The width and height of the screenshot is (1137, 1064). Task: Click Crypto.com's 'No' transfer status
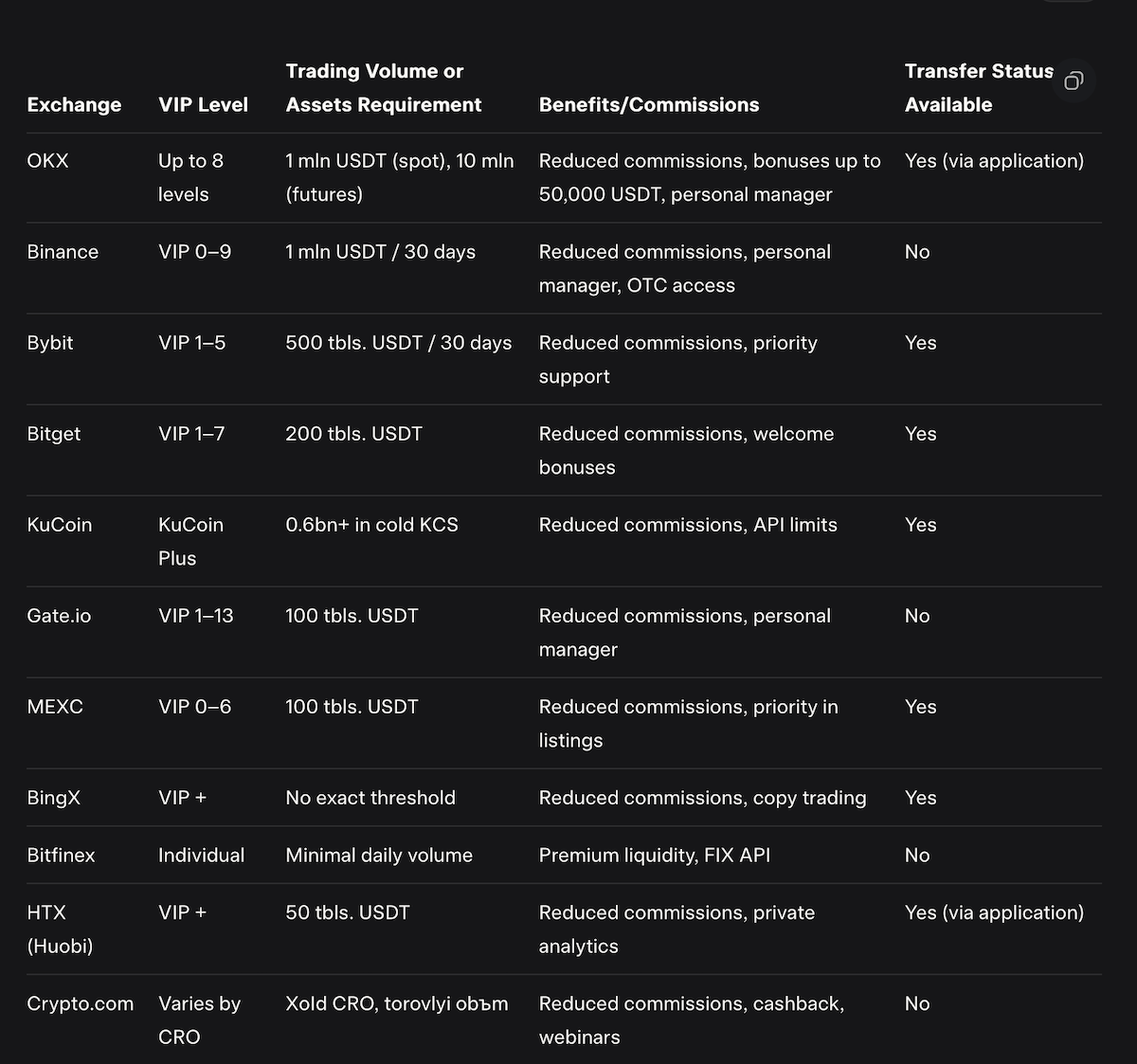tap(917, 1003)
